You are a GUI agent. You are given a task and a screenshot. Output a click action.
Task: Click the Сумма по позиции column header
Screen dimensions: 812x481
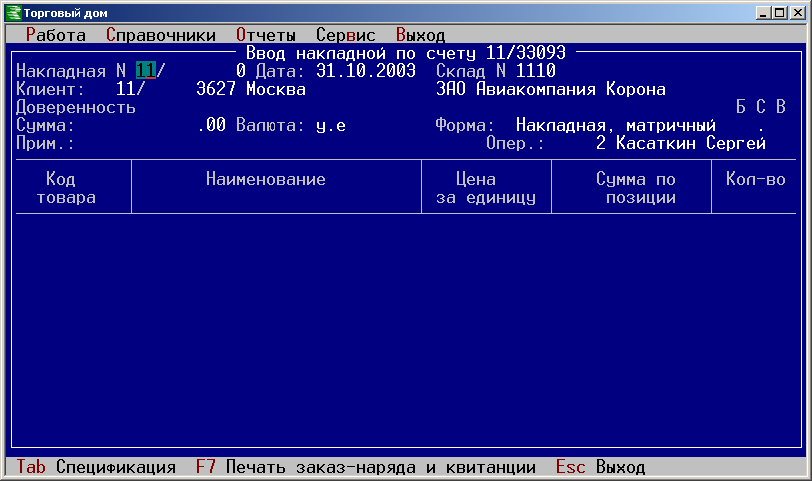[636, 188]
